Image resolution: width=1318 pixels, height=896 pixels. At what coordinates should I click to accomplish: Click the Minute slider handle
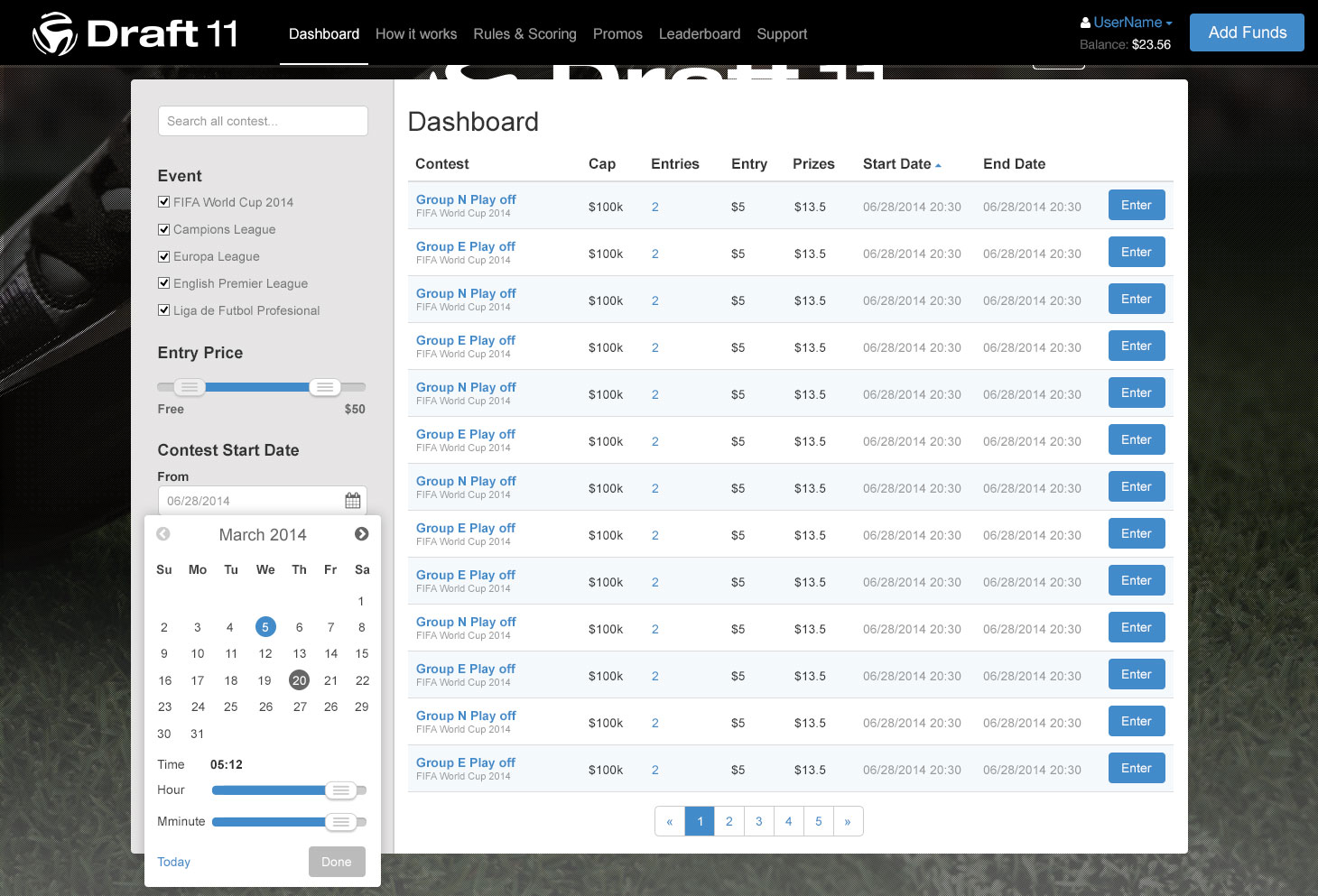pyautogui.click(x=341, y=822)
